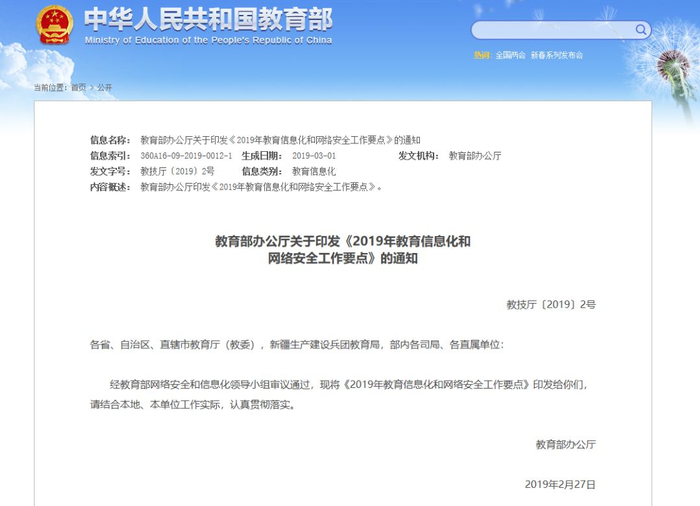Click the search magnifier icon
The height and width of the screenshot is (506, 700).
[641, 30]
